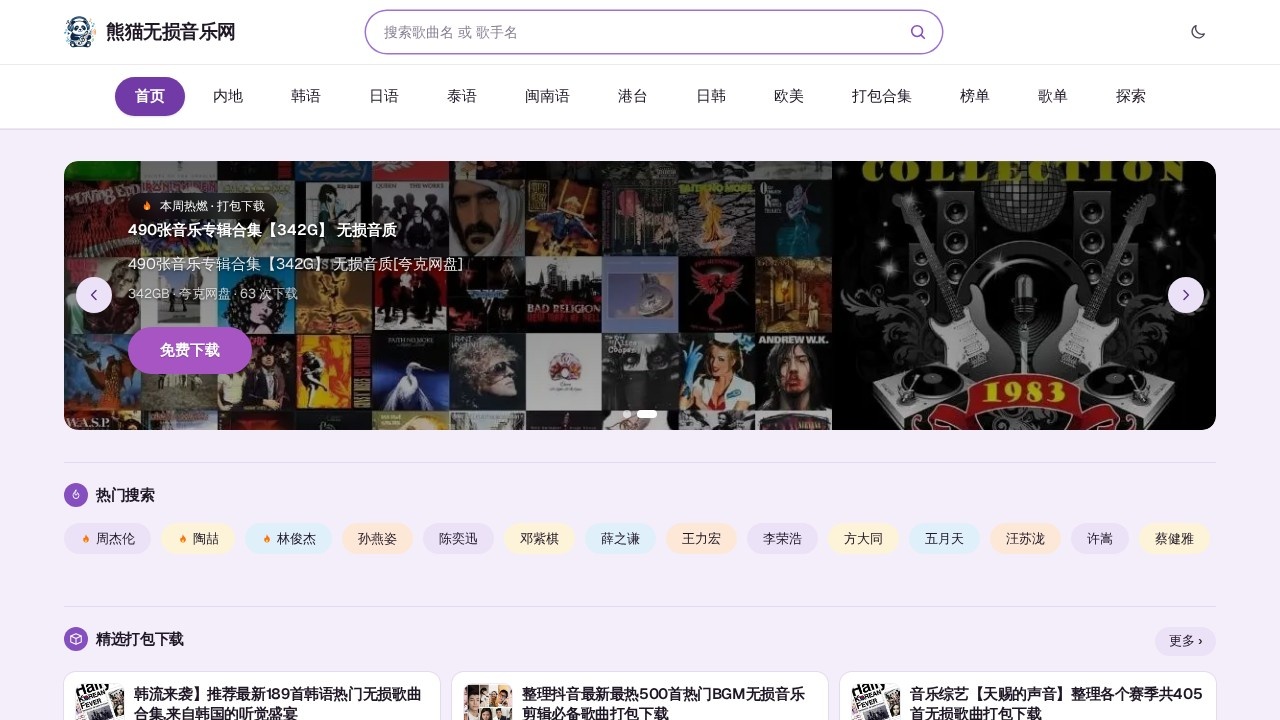Search hot tag 李荣浩
1280x720 pixels.
pyautogui.click(x=782, y=538)
